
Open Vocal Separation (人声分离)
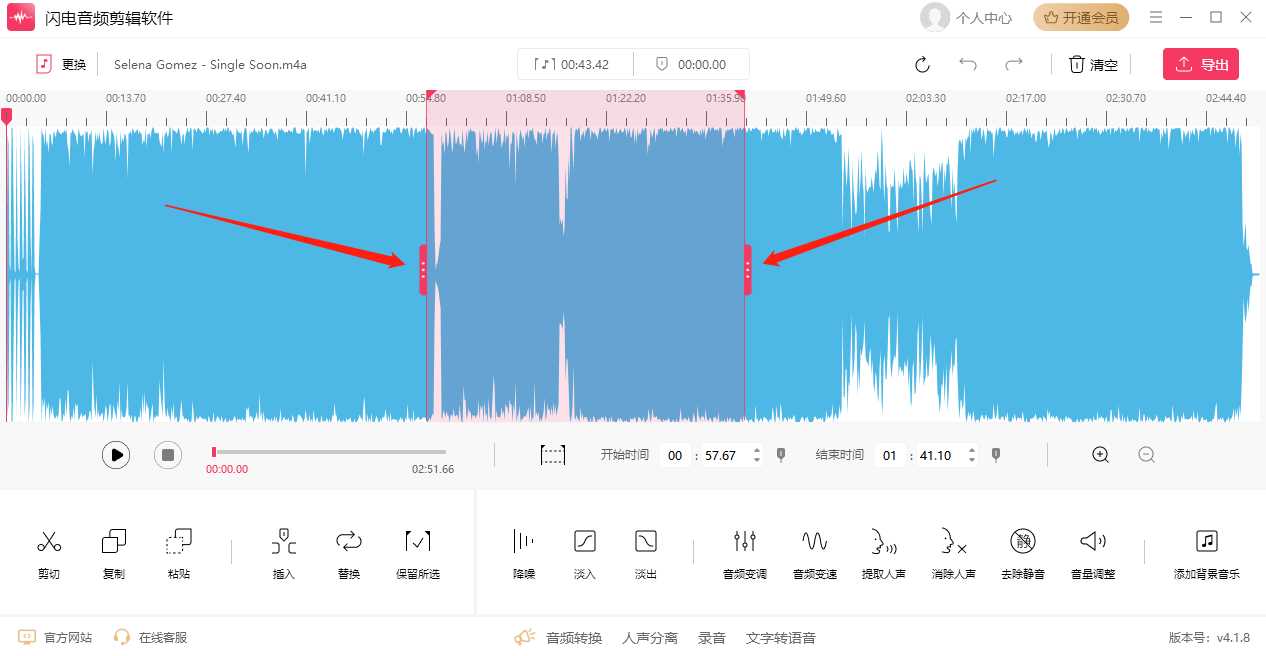pyautogui.click(x=650, y=637)
